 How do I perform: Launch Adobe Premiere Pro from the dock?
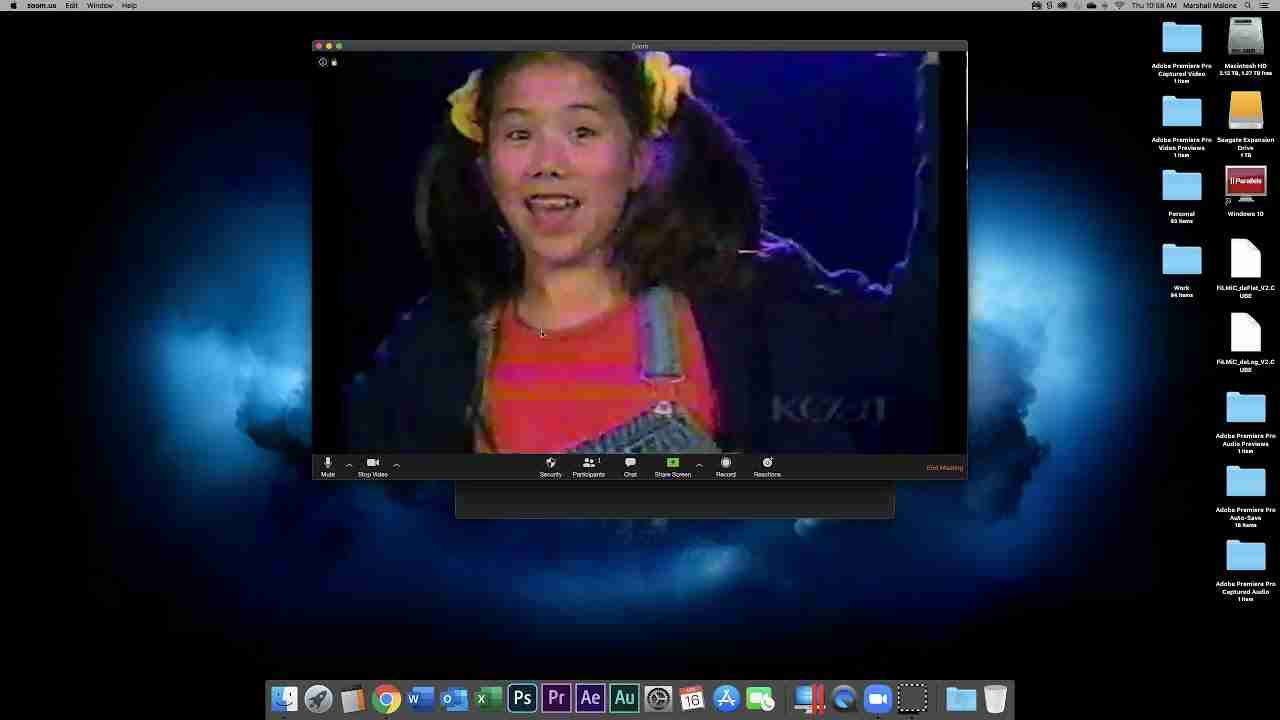pyautogui.click(x=556, y=698)
